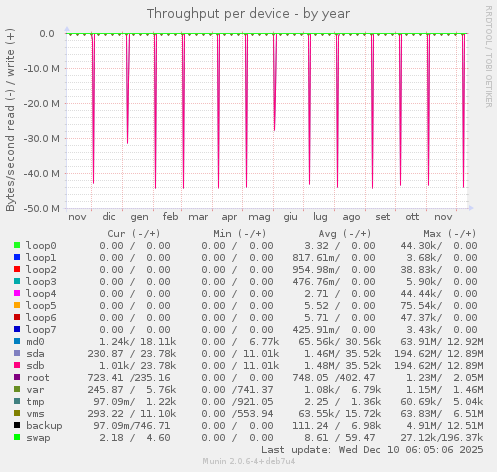The image size is (497, 472).
Task: Click the loop2 red legend swatch
Action: tap(17, 269)
